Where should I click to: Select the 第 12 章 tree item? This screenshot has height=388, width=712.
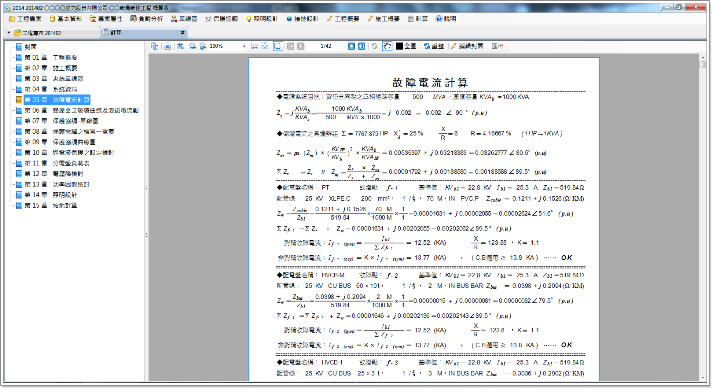click(54, 174)
